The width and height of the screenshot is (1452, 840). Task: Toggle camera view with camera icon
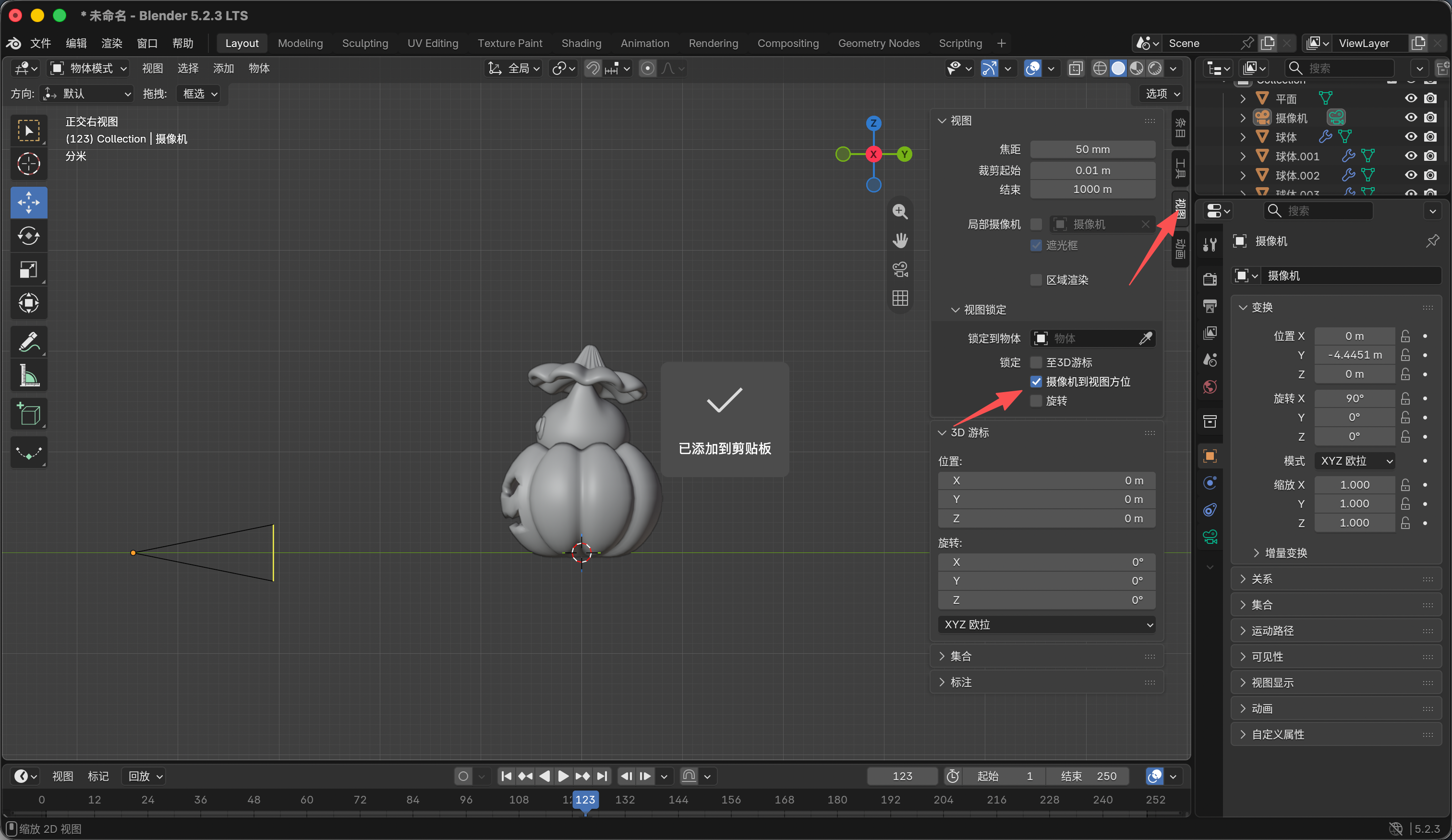click(900, 268)
